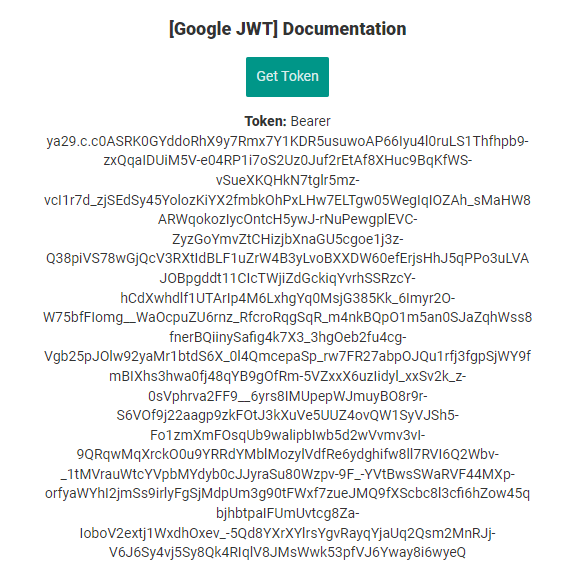
Task: Click token line starting with S6VOf9j22aagp9zk
Action: point(288,415)
